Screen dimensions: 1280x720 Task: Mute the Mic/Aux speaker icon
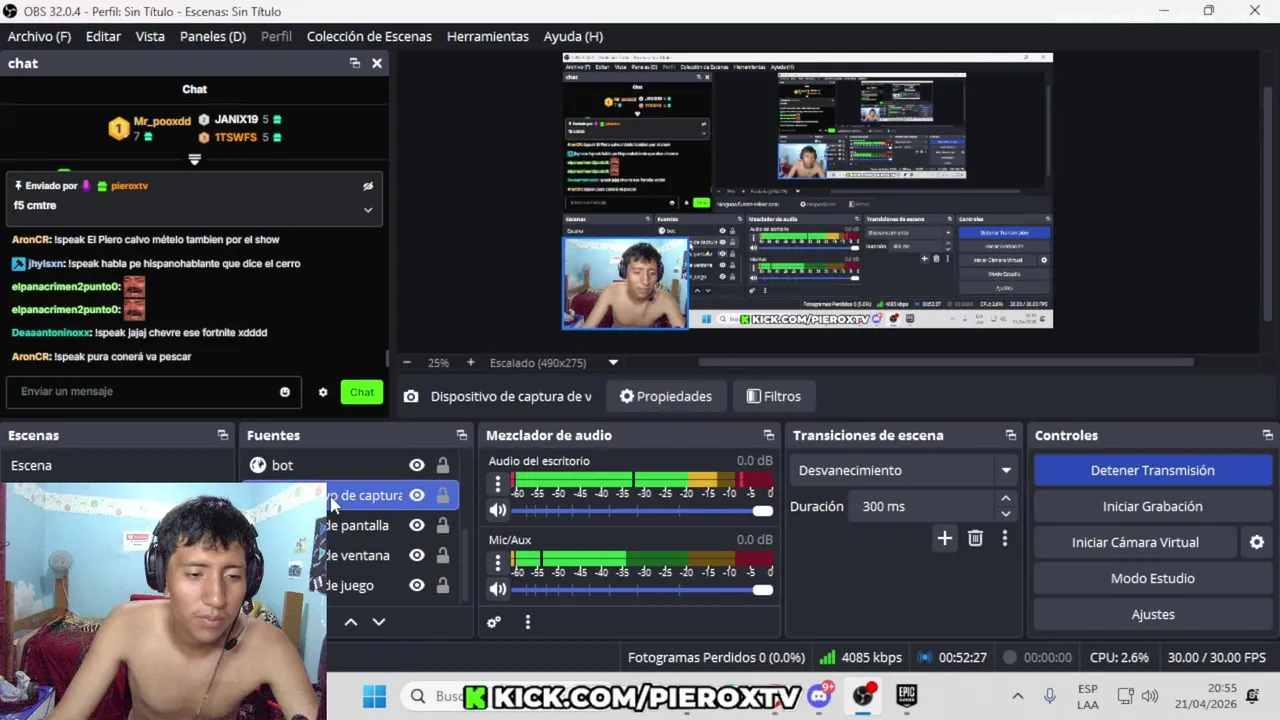point(498,590)
